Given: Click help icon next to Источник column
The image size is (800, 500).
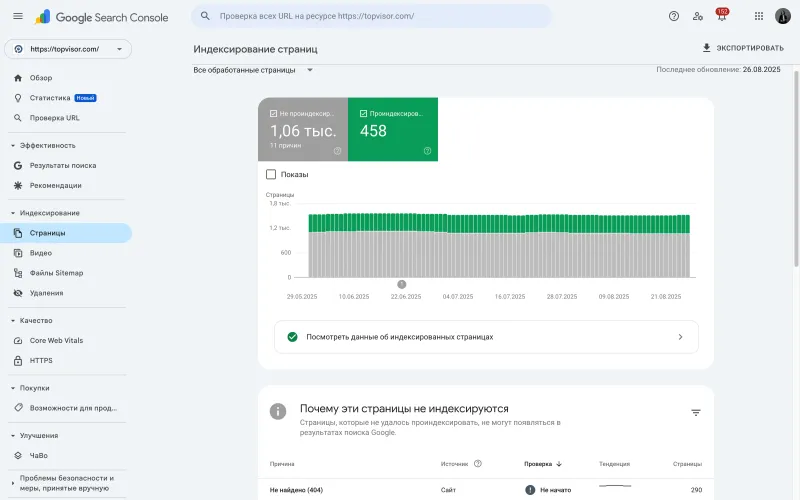Looking at the screenshot, I should (x=478, y=464).
